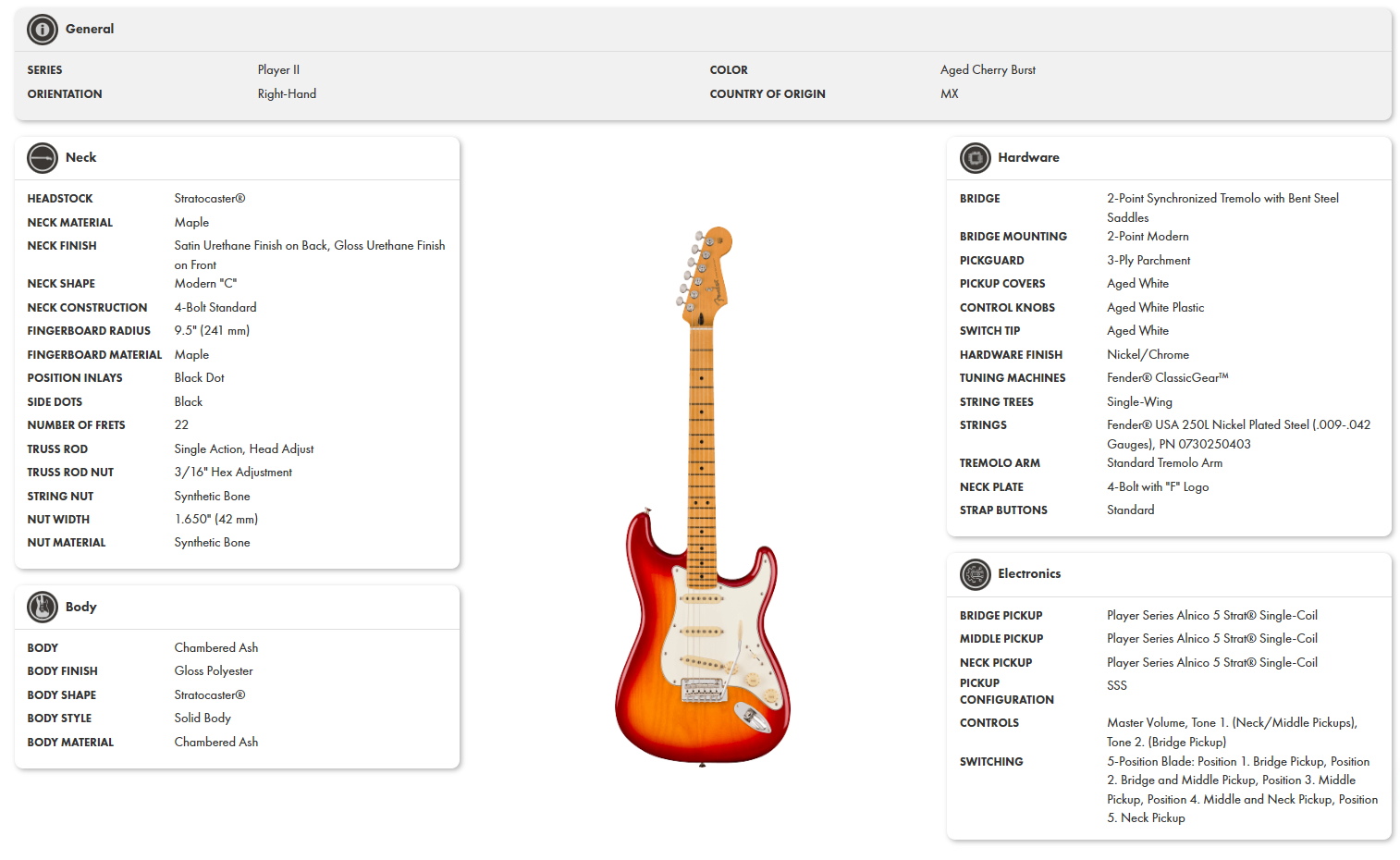
Task: Click the SWITCHING label
Action: click(991, 762)
